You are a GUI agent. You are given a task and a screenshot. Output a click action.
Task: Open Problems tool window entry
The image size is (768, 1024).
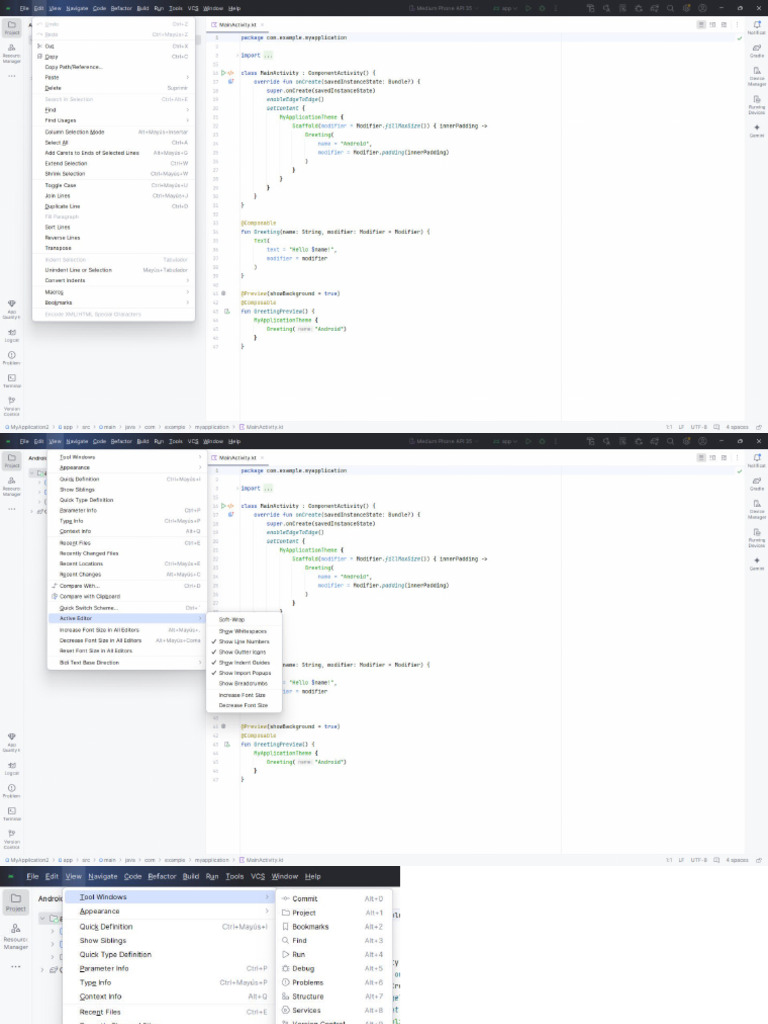[x=307, y=983]
